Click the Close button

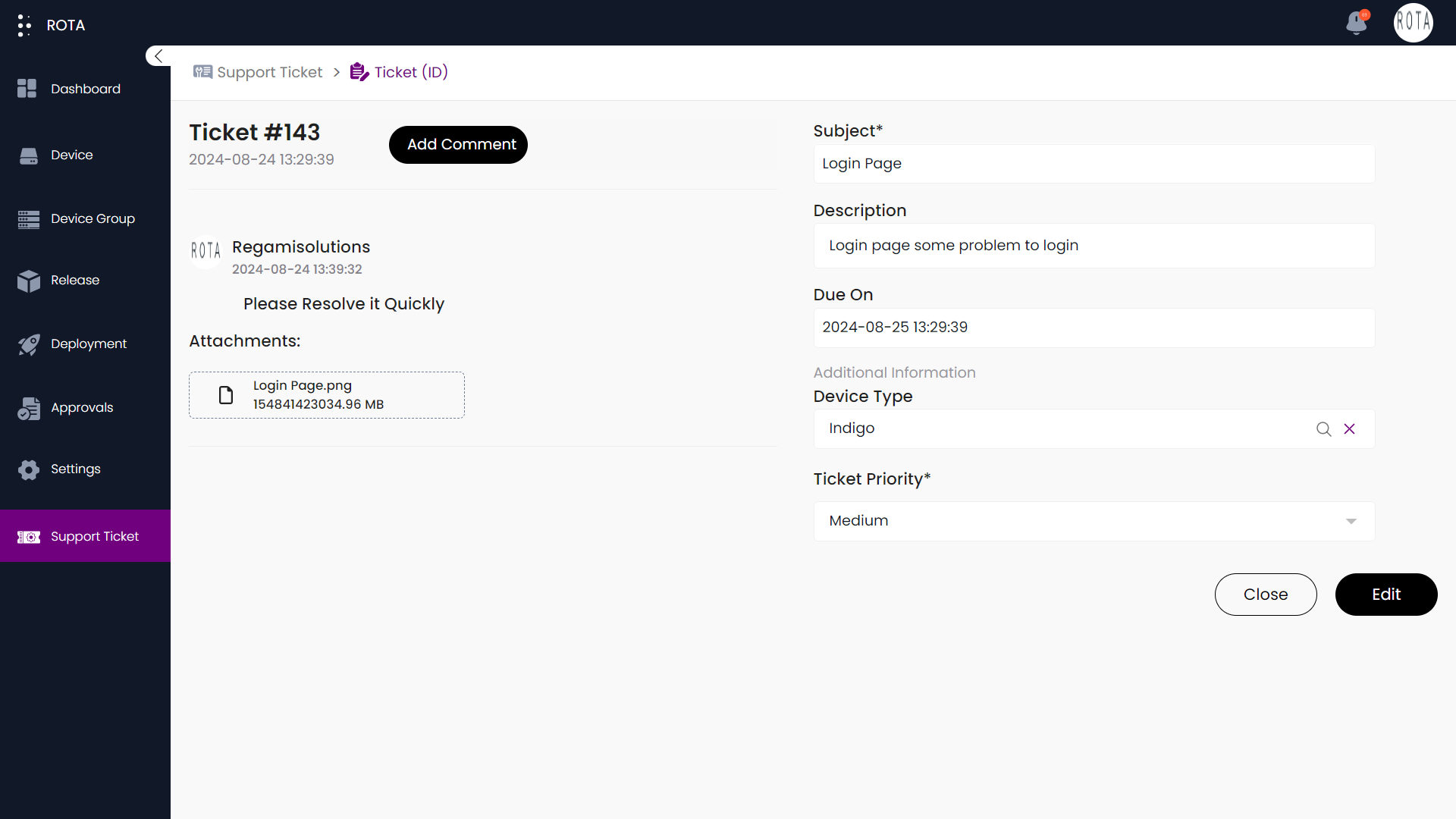click(1266, 594)
